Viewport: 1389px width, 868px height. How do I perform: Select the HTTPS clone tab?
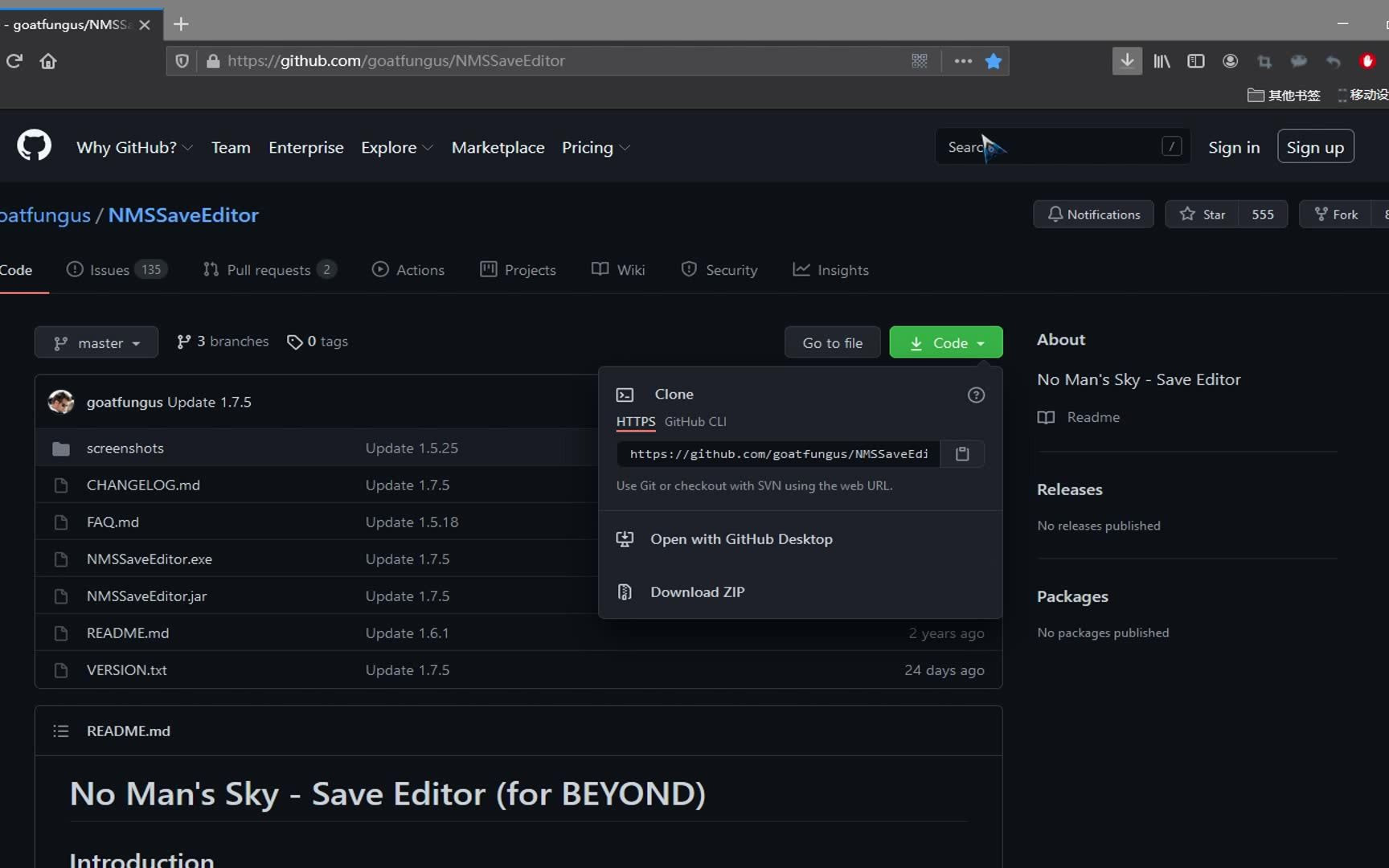[636, 421]
